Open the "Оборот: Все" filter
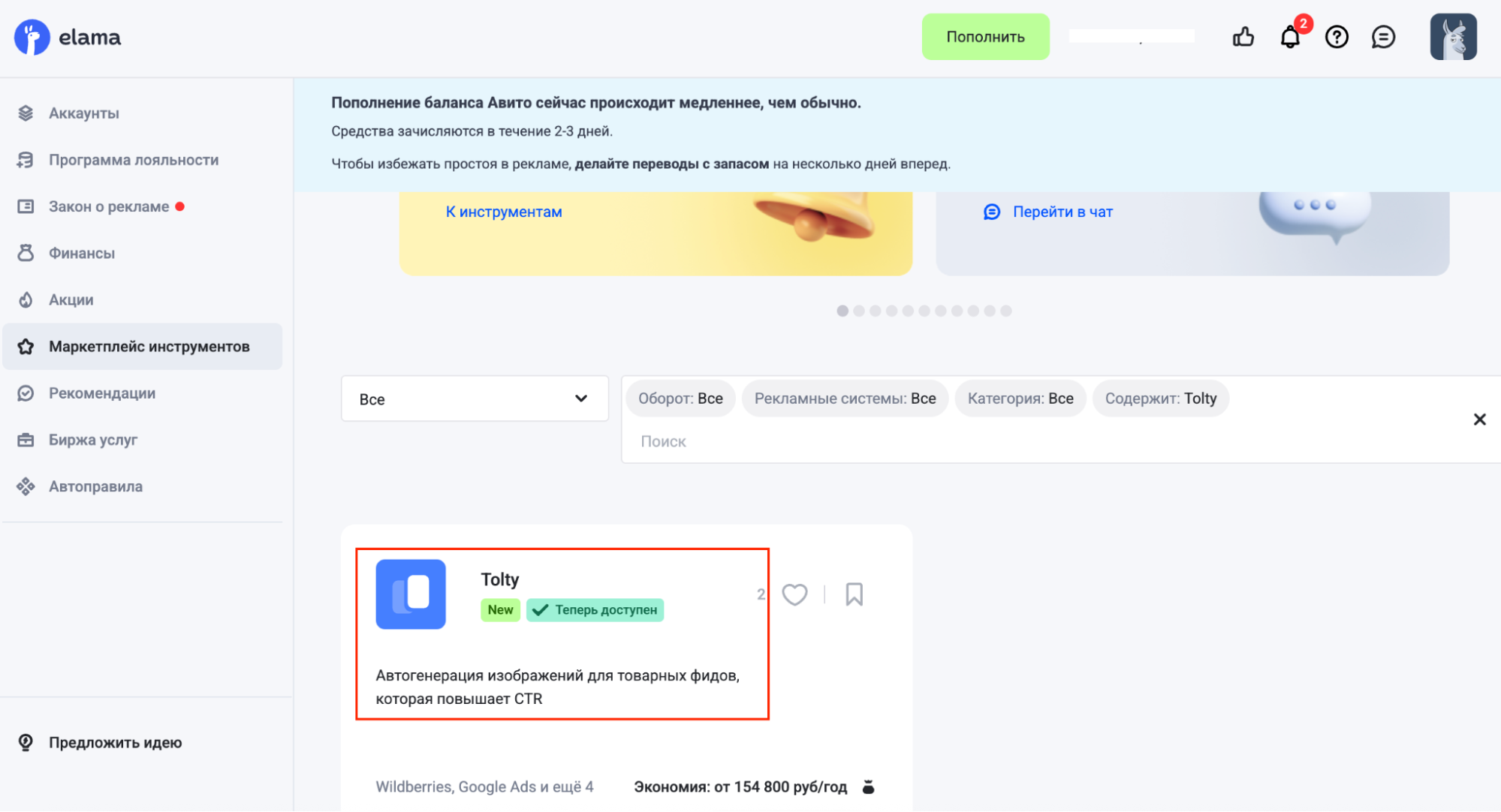Viewport: 1501px width, 812px height. 680,398
